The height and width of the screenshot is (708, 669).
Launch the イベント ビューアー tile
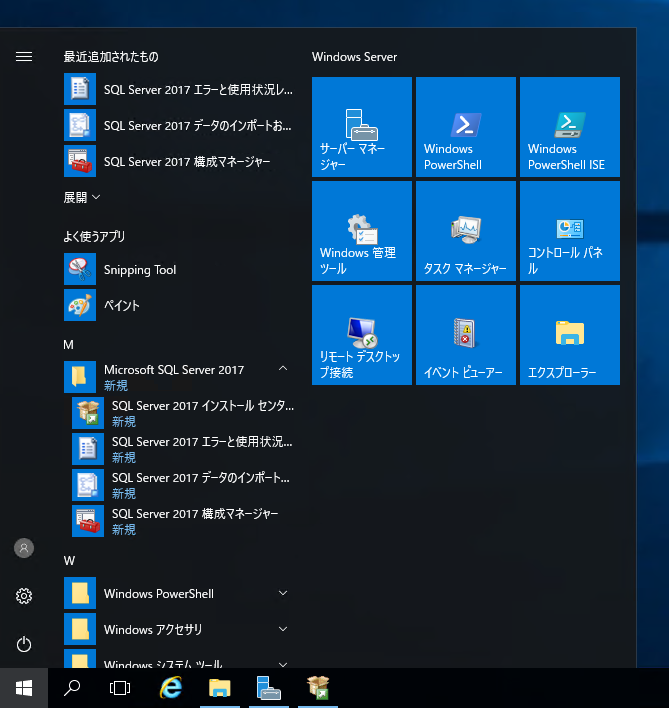465,335
